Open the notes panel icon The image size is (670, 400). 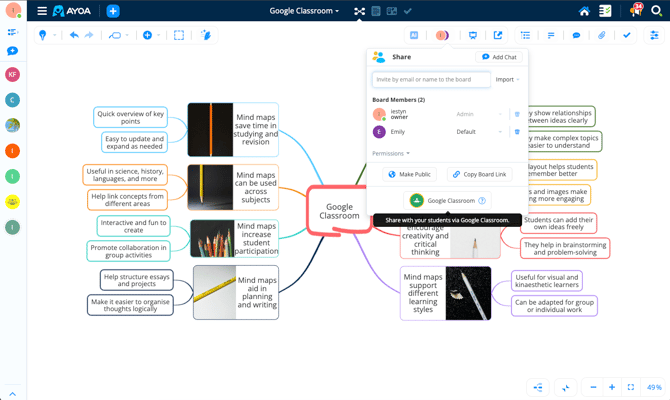click(x=551, y=35)
